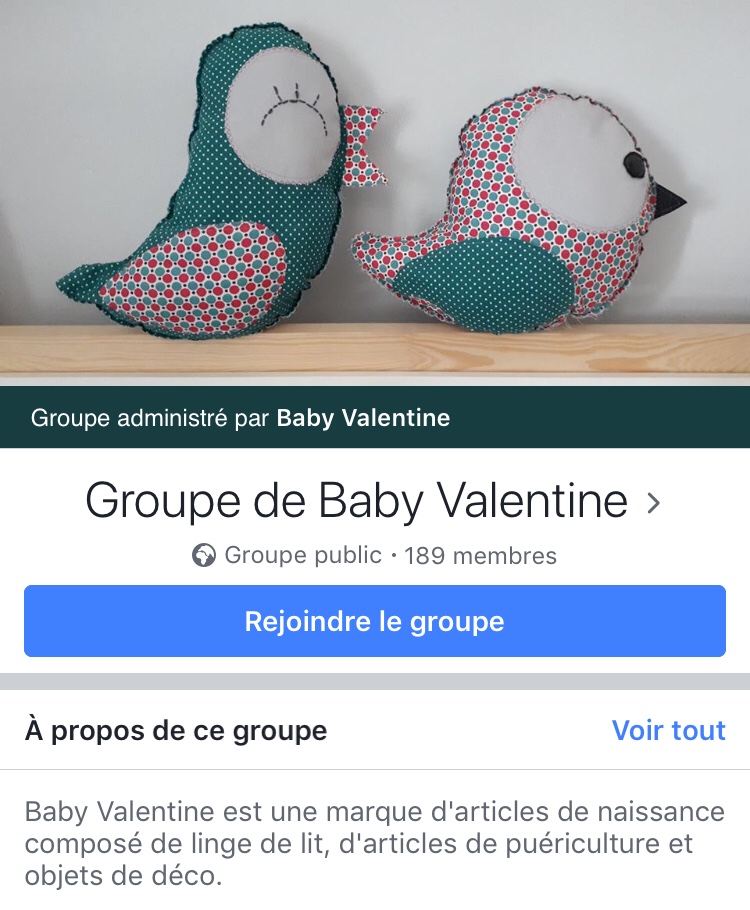
Task: Click the green wing of right bird
Action: (x=482, y=281)
